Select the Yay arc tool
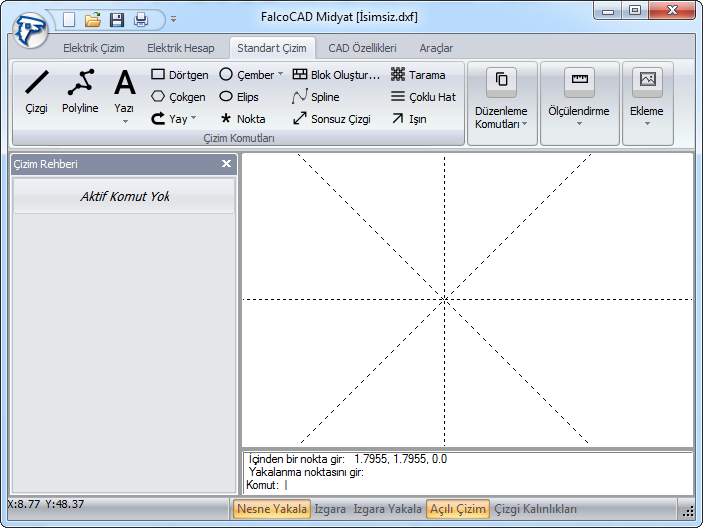This screenshot has width=703, height=528. [169, 119]
